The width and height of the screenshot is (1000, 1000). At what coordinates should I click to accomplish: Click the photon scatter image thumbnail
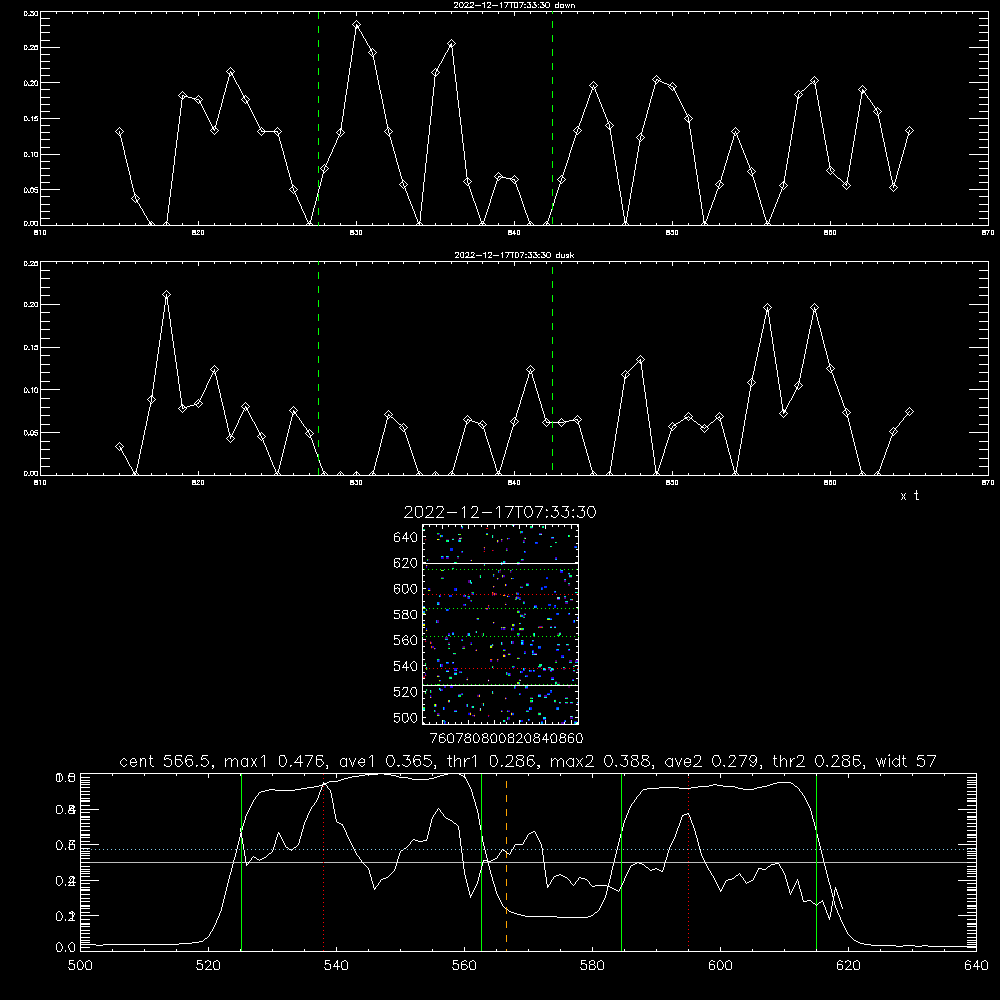coord(500,624)
